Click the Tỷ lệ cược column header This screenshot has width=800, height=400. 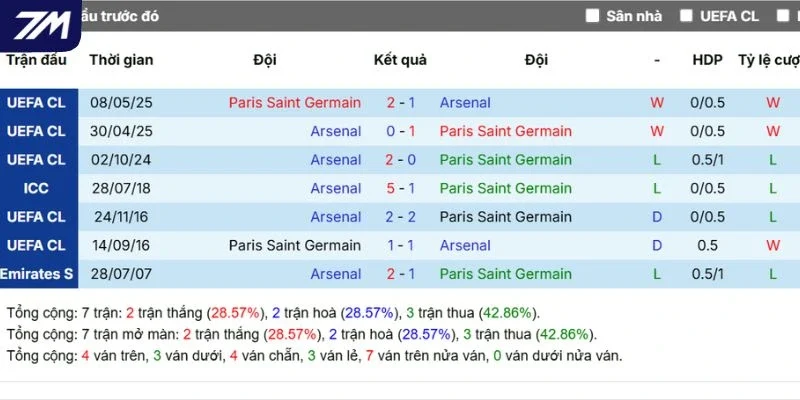pyautogui.click(x=769, y=60)
